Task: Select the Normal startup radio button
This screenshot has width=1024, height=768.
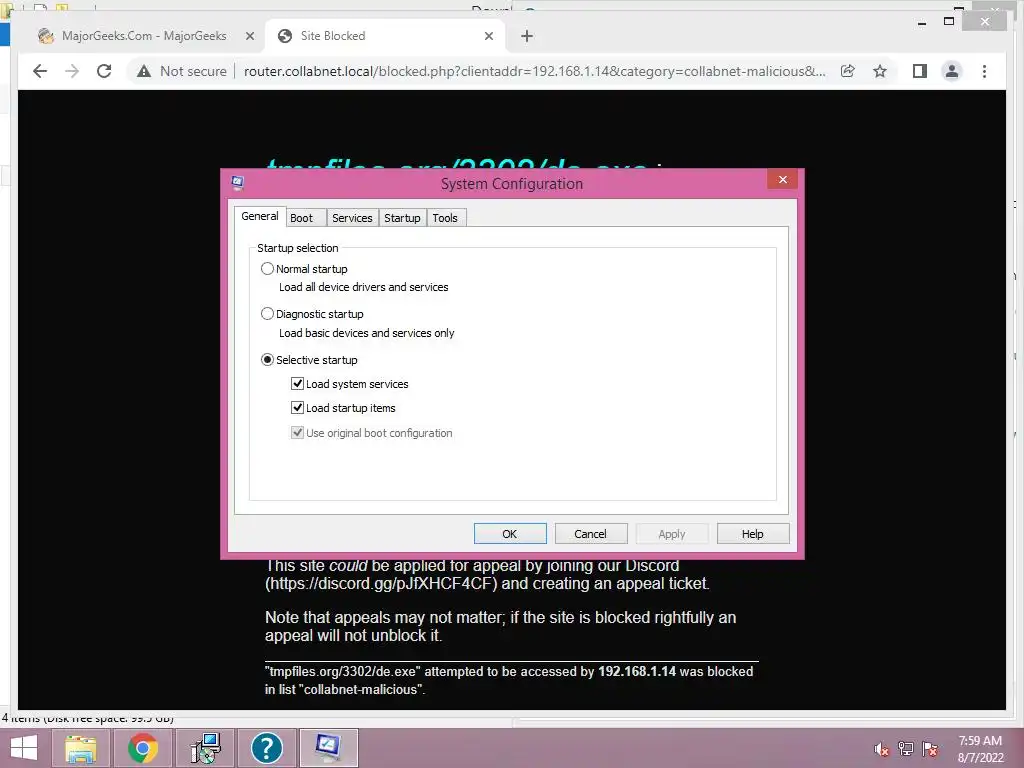Action: (267, 268)
